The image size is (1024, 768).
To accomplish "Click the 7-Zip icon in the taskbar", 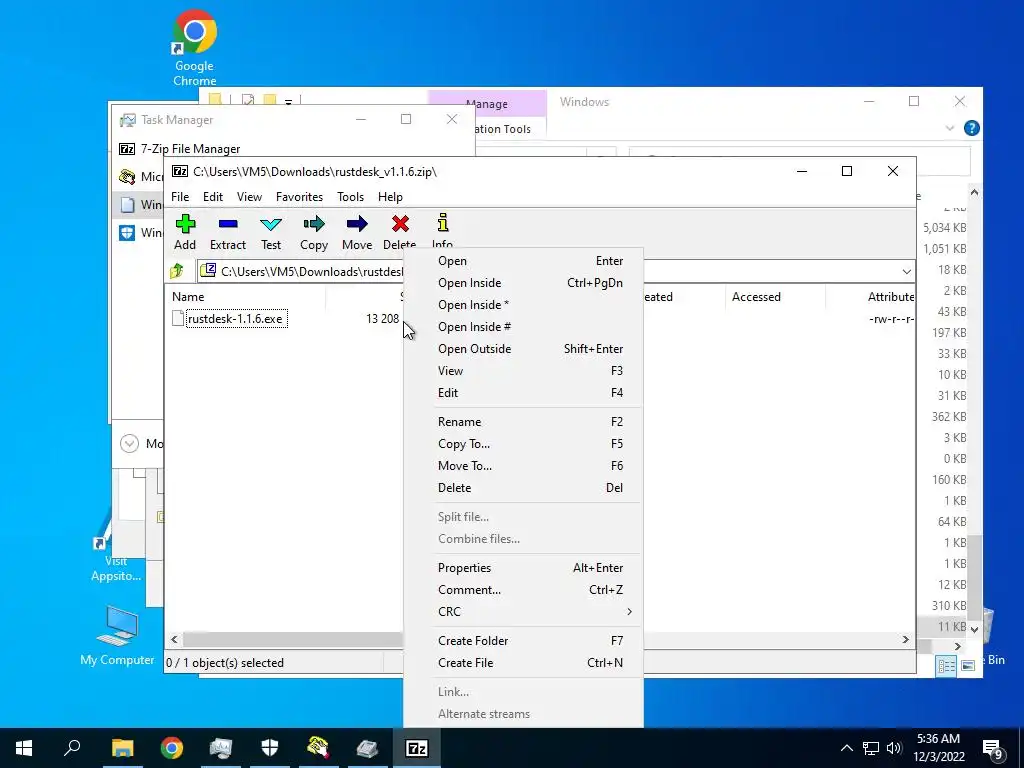I will tap(417, 748).
